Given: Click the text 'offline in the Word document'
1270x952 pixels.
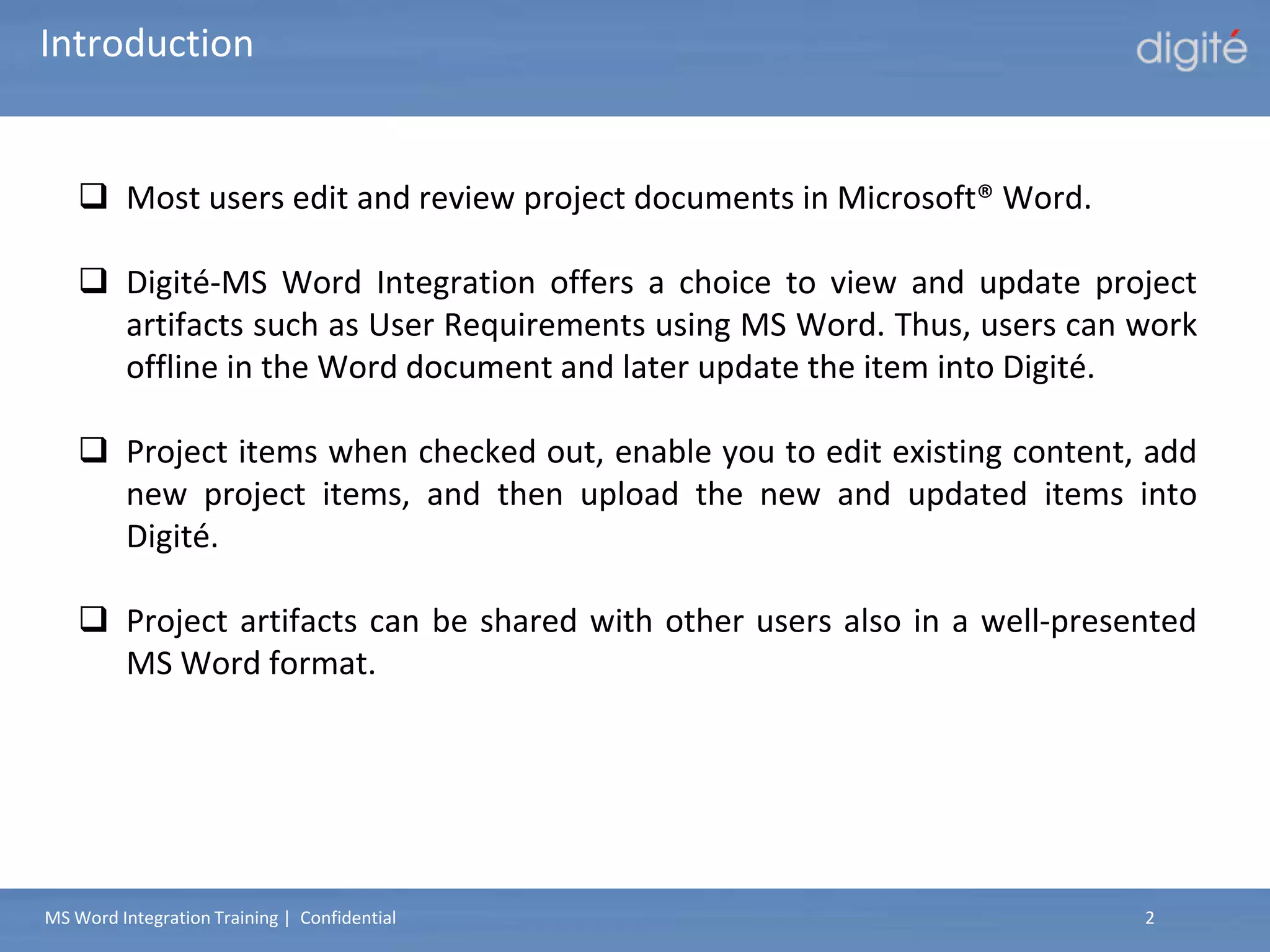Looking at the screenshot, I should point(339,368).
